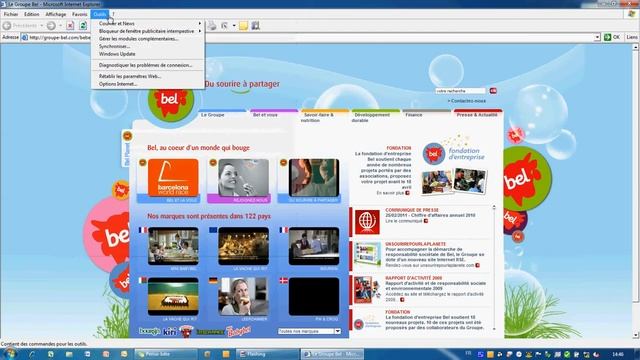640x360 pixels.
Task: Click the Barcelona World Race thumbnail
Action: pos(173,178)
